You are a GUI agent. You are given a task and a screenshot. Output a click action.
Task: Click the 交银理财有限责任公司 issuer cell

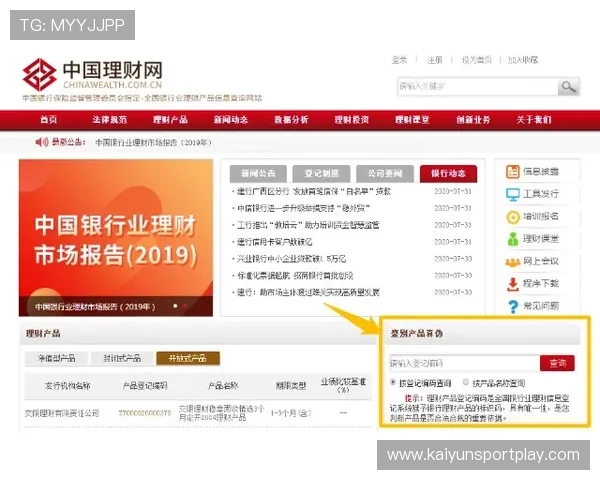pyautogui.click(x=62, y=413)
